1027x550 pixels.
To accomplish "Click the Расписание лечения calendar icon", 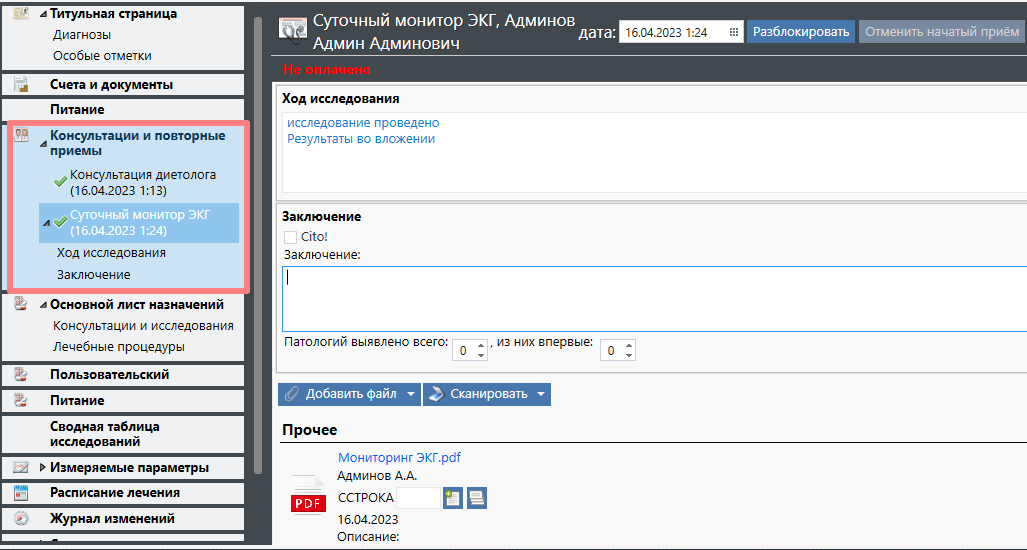I will (x=21, y=493).
